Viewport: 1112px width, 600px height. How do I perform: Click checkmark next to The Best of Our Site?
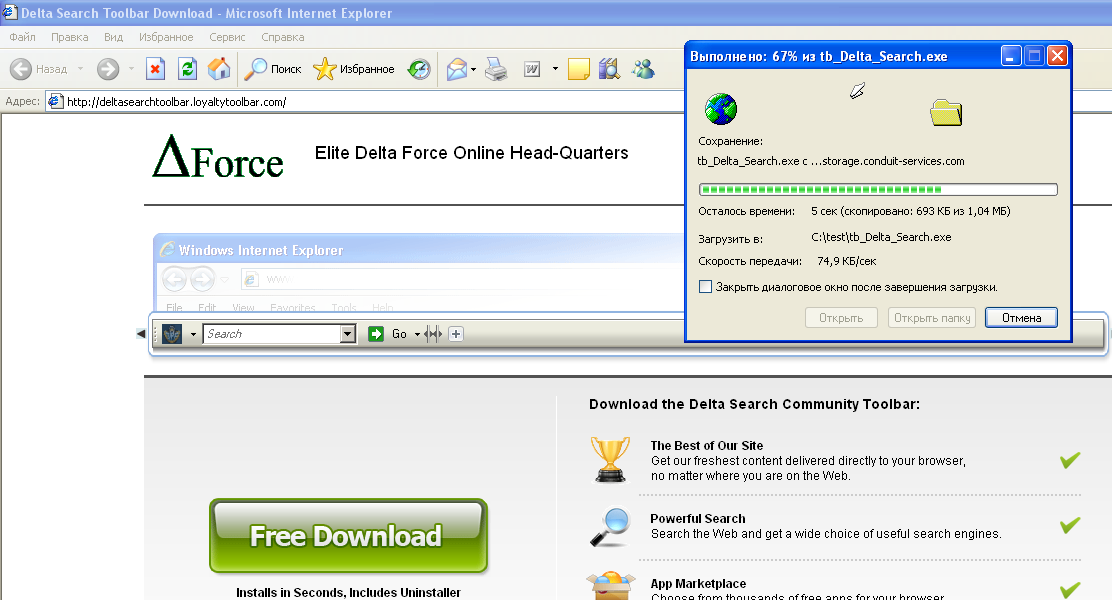click(x=1070, y=460)
